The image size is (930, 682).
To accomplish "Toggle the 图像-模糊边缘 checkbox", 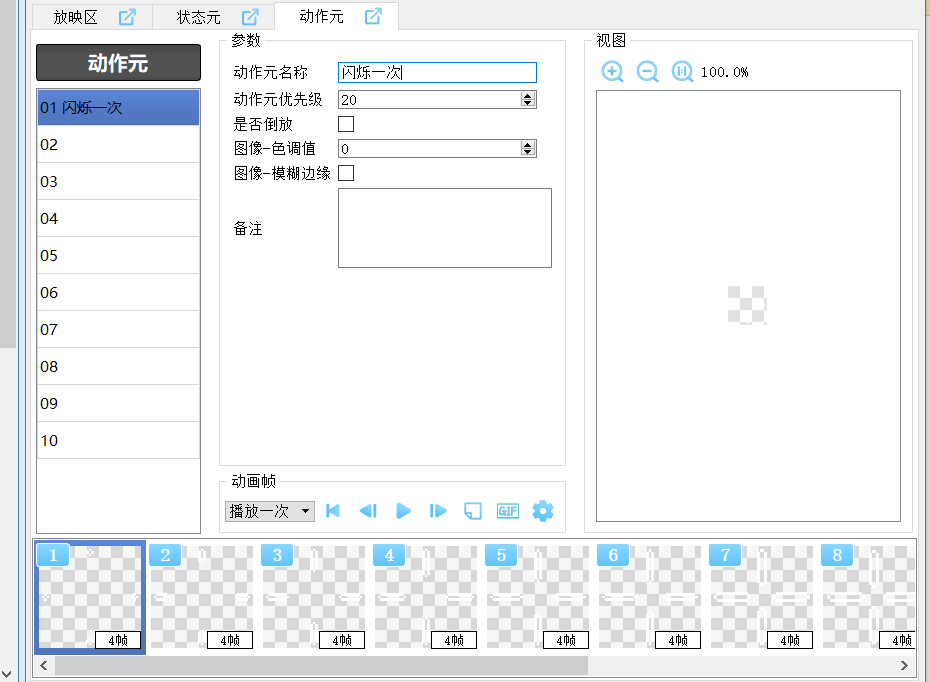I will click(346, 174).
